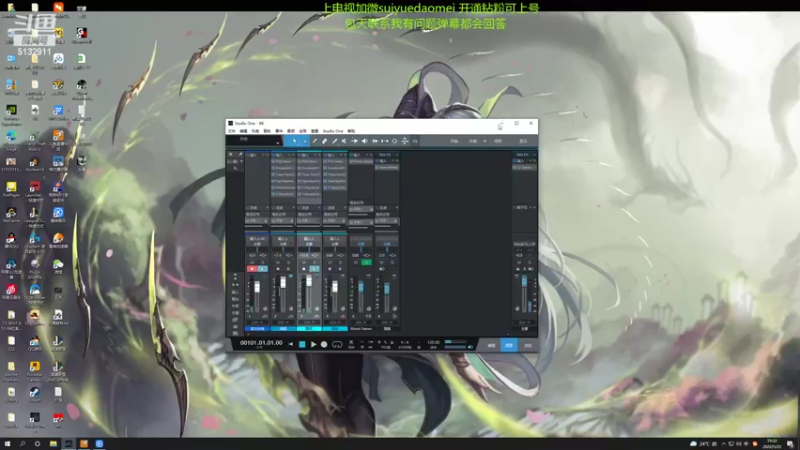Click the Record button in transport

point(324,344)
